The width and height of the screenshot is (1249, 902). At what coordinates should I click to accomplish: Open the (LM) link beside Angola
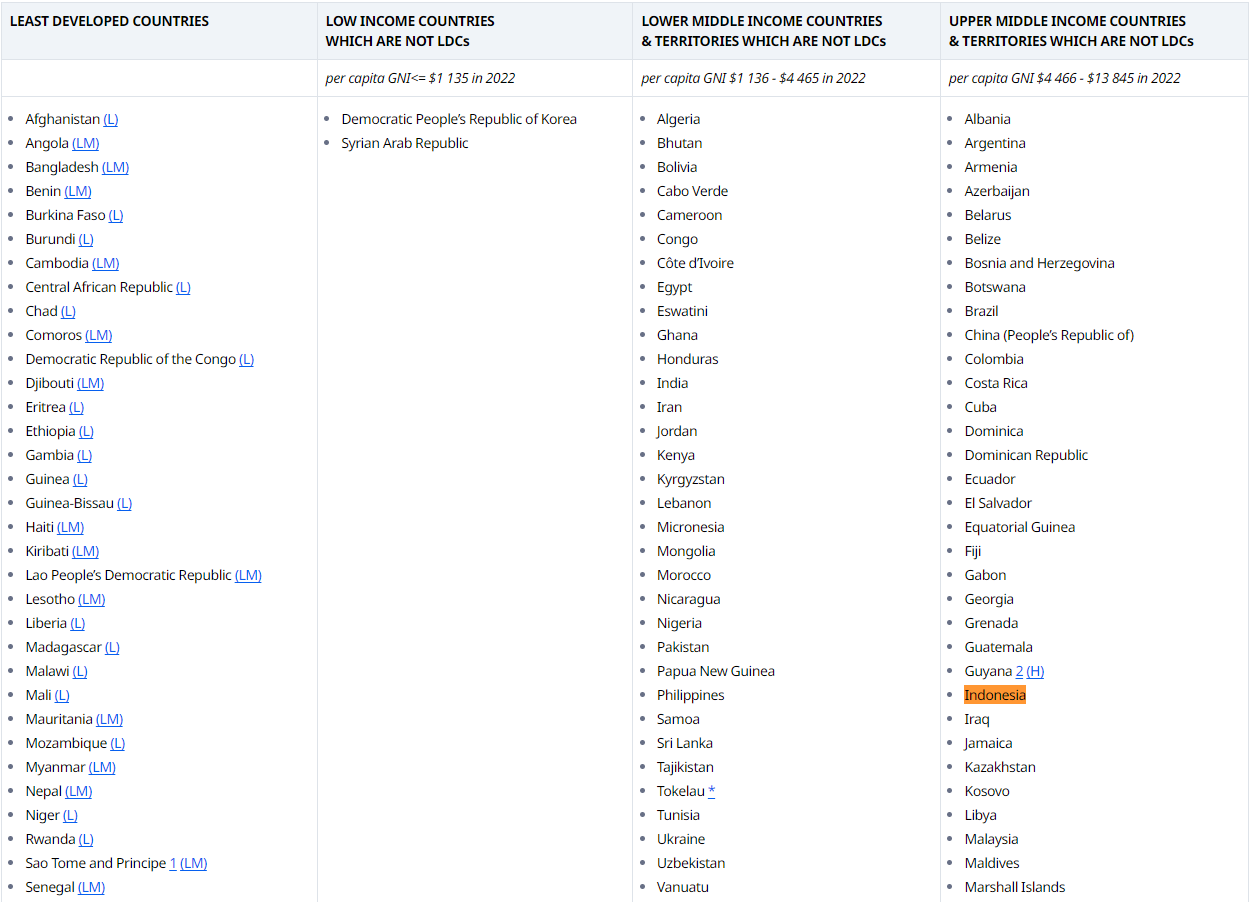(85, 143)
